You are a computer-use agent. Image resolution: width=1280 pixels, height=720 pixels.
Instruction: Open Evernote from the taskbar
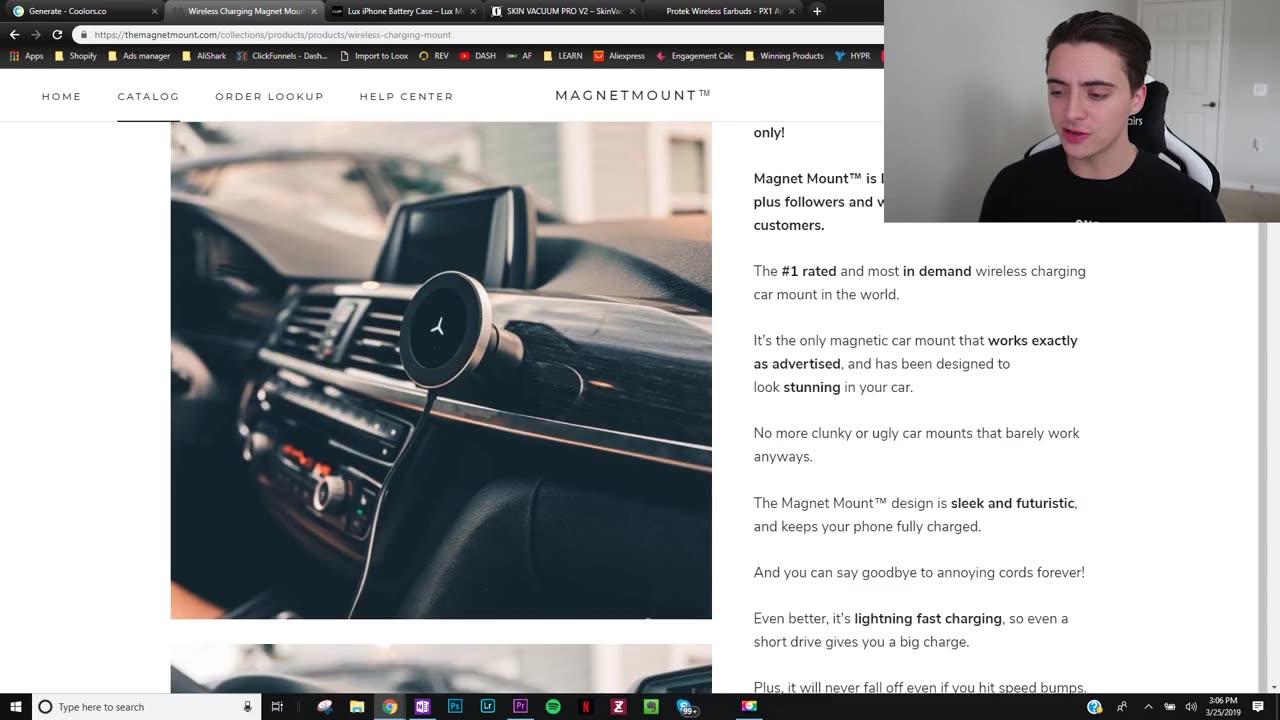pyautogui.click(x=651, y=707)
